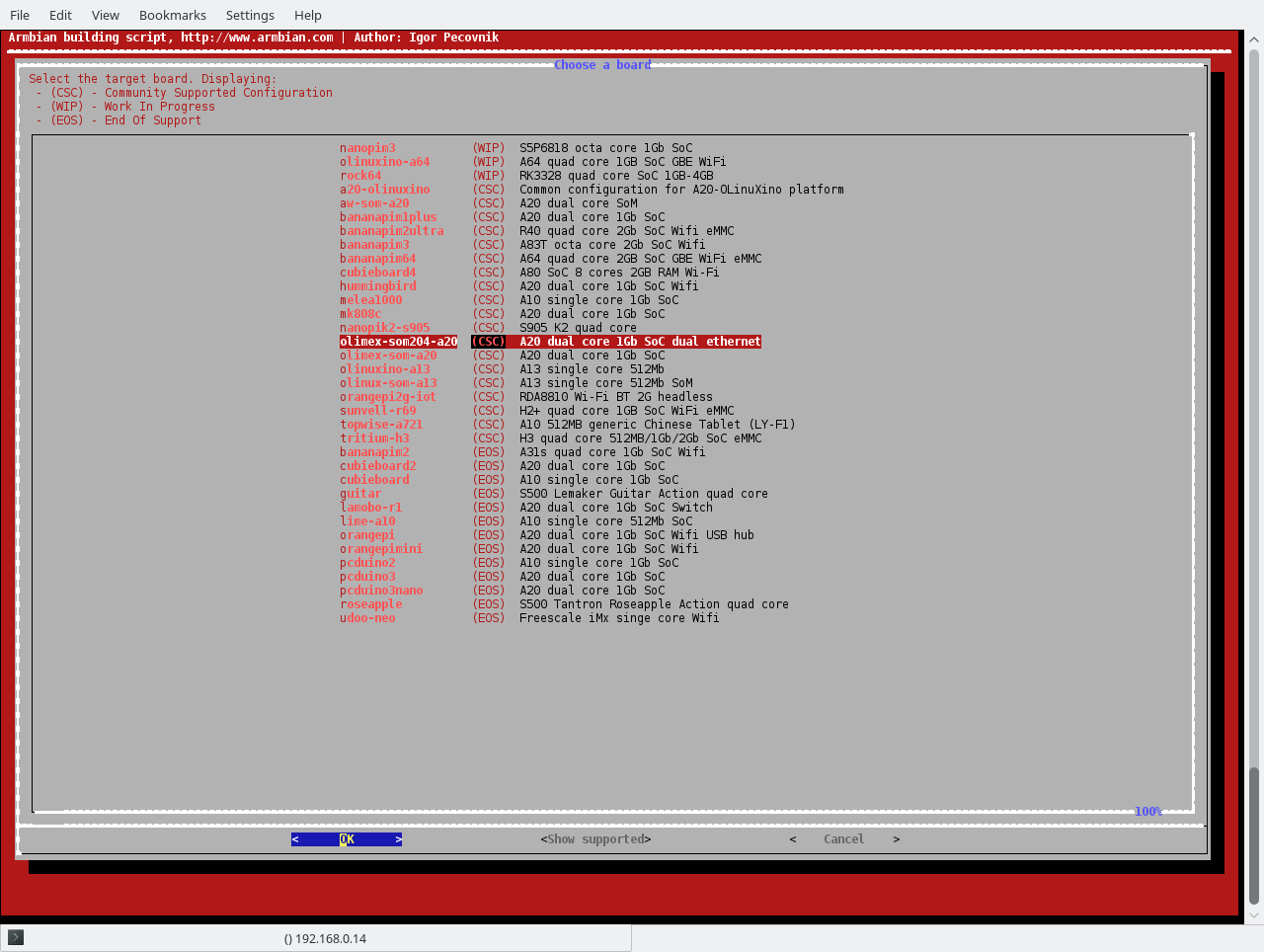This screenshot has width=1264, height=952.
Task: Select the orangepi EOS board
Action: tap(547, 535)
